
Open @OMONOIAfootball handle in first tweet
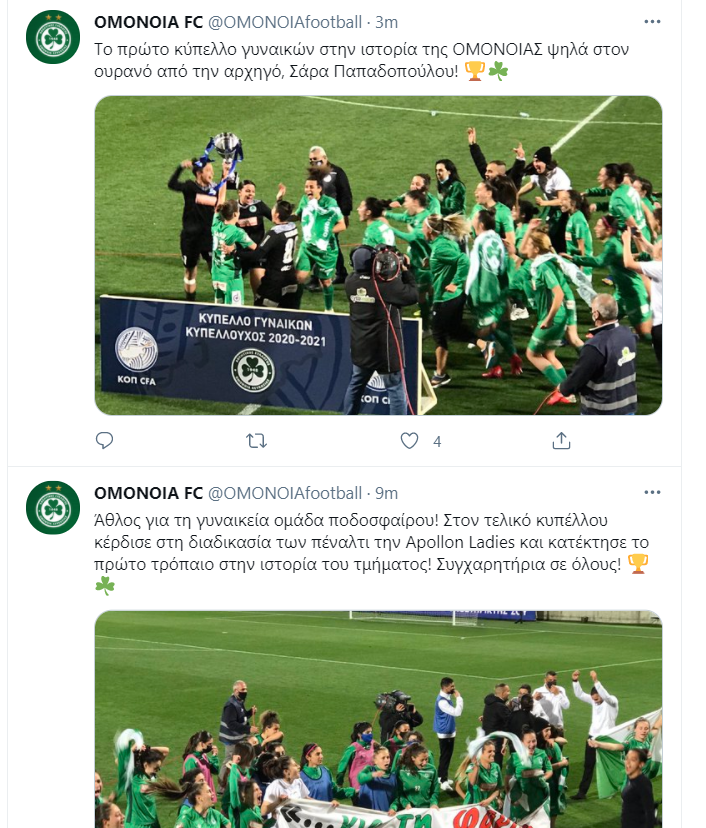tap(285, 22)
